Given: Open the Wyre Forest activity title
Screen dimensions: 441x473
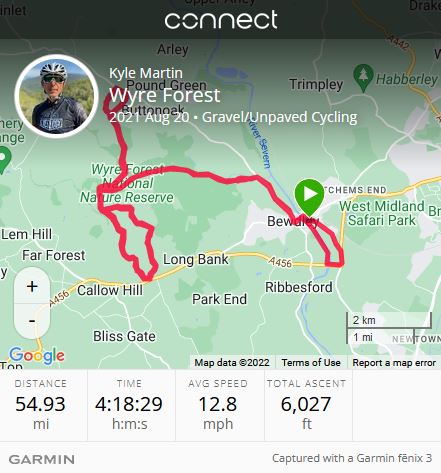Looking at the screenshot, I should click(165, 95).
